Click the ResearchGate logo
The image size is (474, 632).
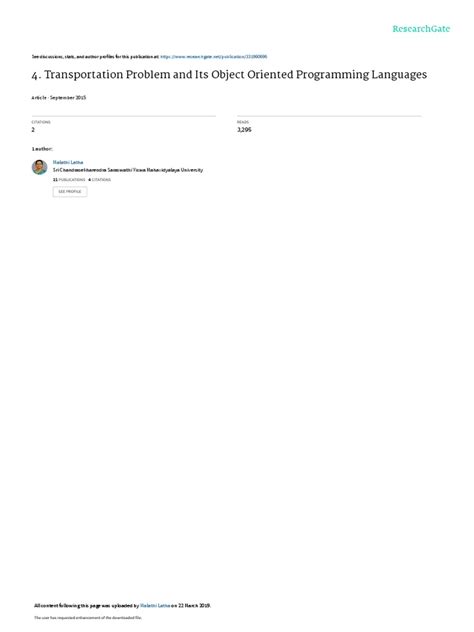(421, 29)
